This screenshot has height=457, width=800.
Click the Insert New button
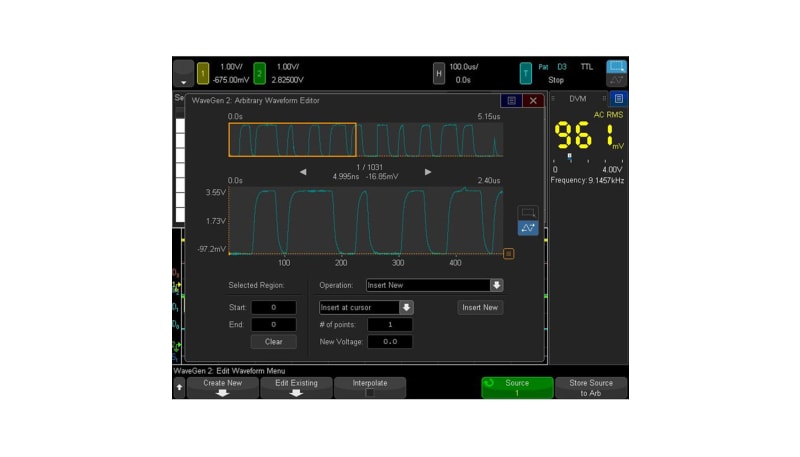pyautogui.click(x=480, y=307)
